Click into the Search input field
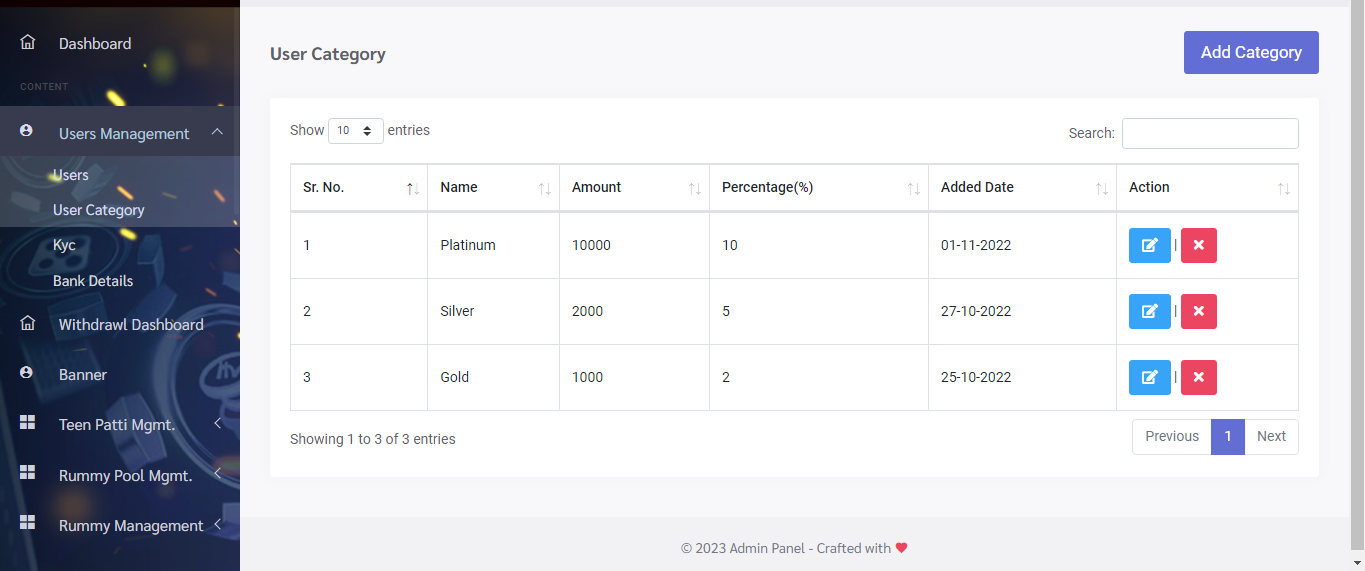 point(1209,133)
